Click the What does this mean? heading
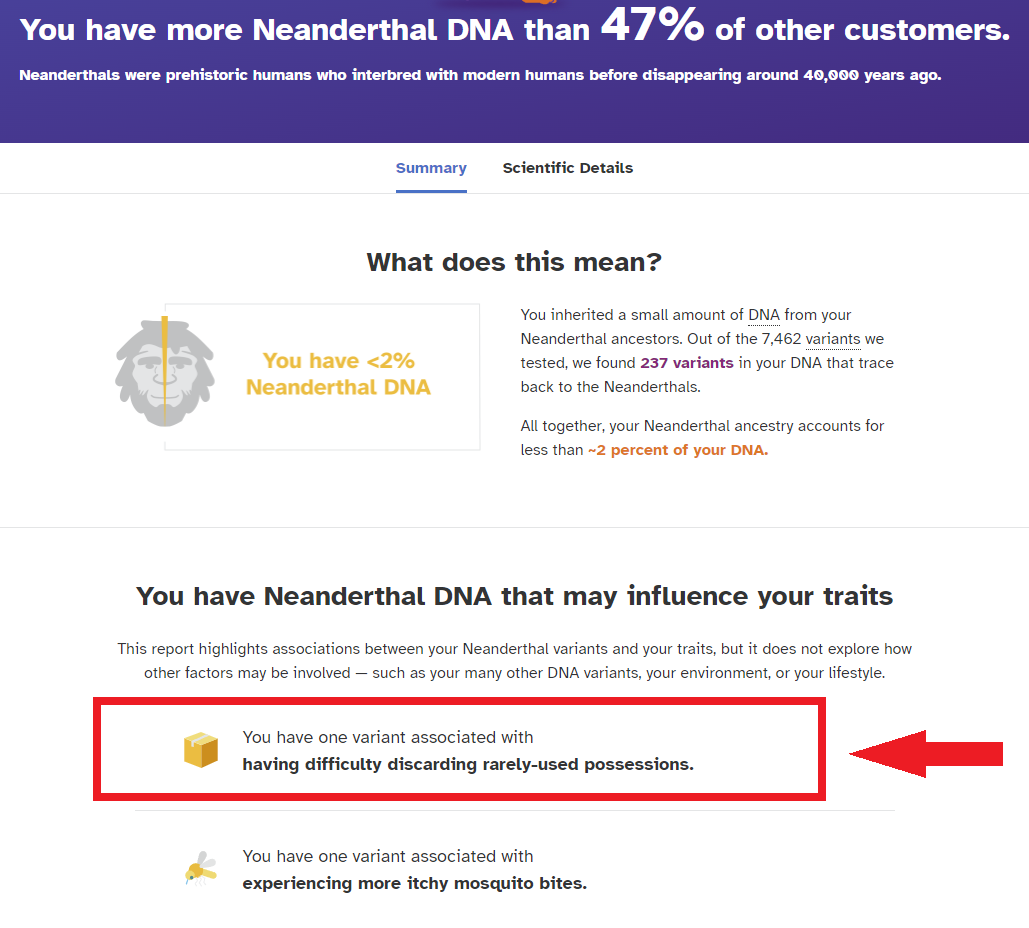The image size is (1029, 928). (514, 263)
